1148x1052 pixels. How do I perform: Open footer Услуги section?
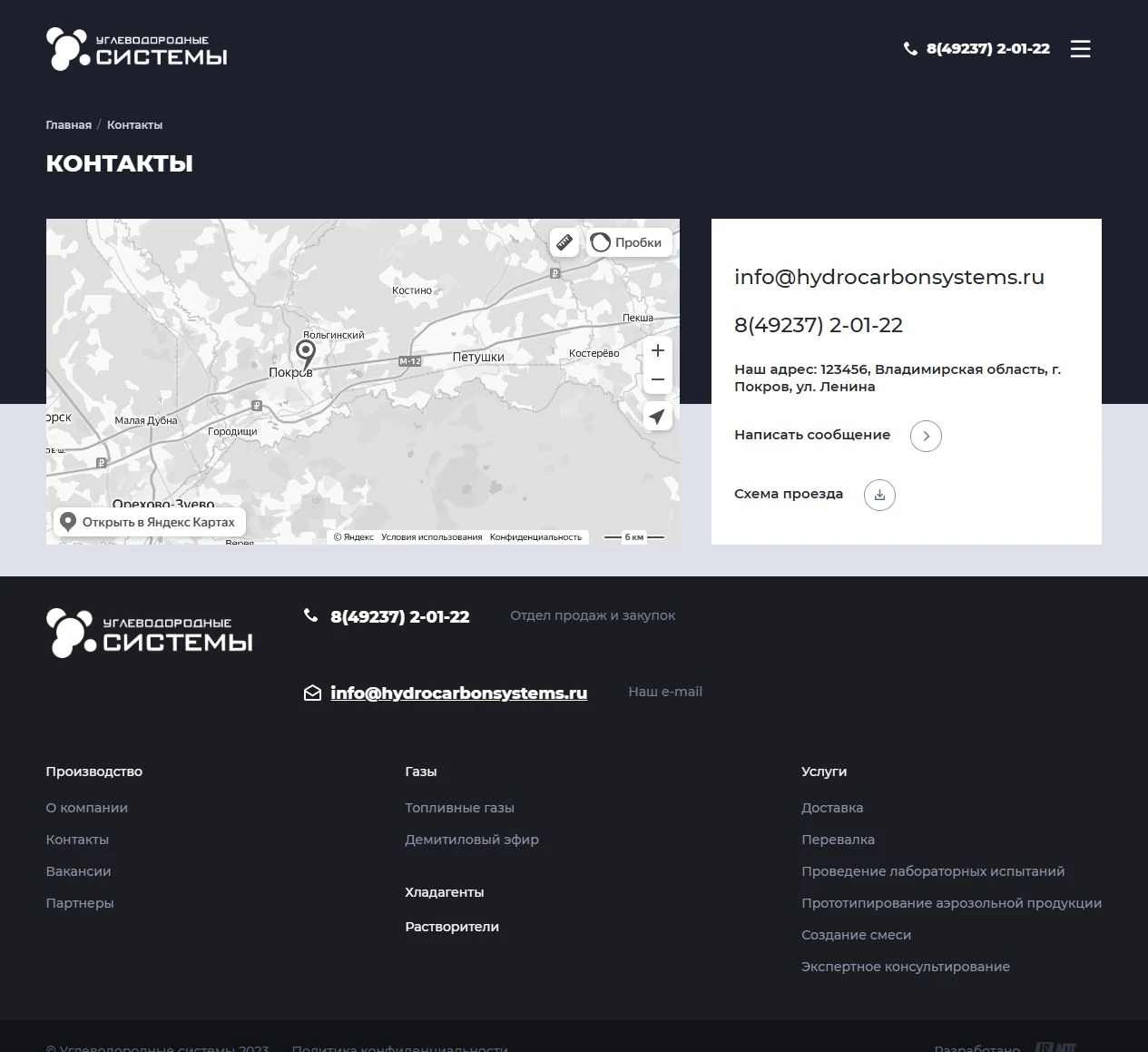click(x=824, y=772)
